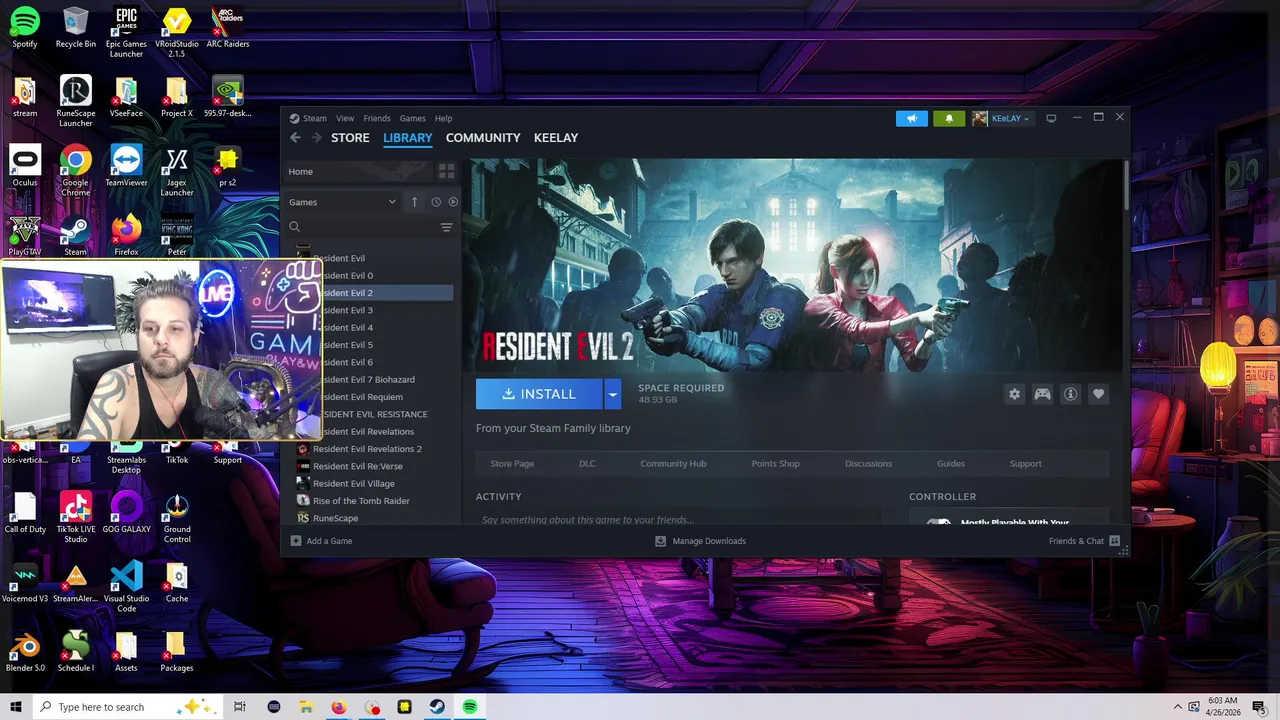Open Manage Downloads
This screenshot has width=1280, height=720.
pos(700,541)
